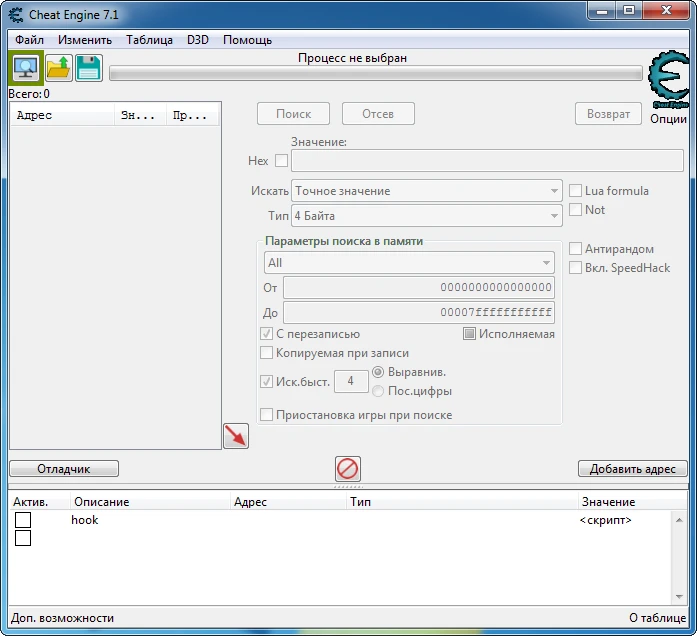Image resolution: width=697 pixels, height=636 pixels.
Task: Click the До end address field
Action: 419,312
